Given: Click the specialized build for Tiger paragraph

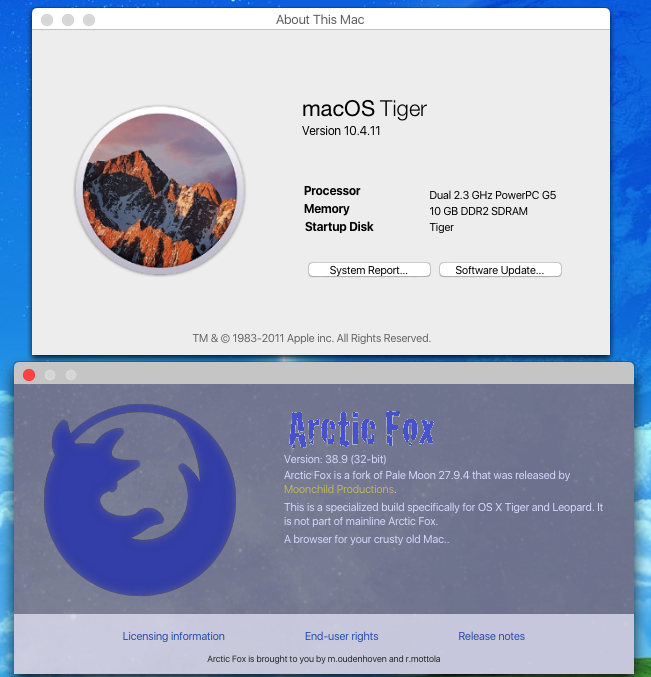Looking at the screenshot, I should point(443,514).
